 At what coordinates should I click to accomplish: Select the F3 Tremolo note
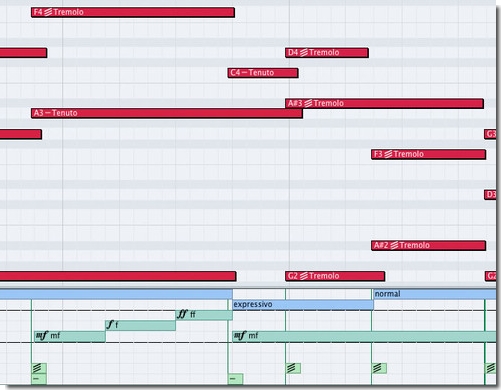click(x=428, y=154)
